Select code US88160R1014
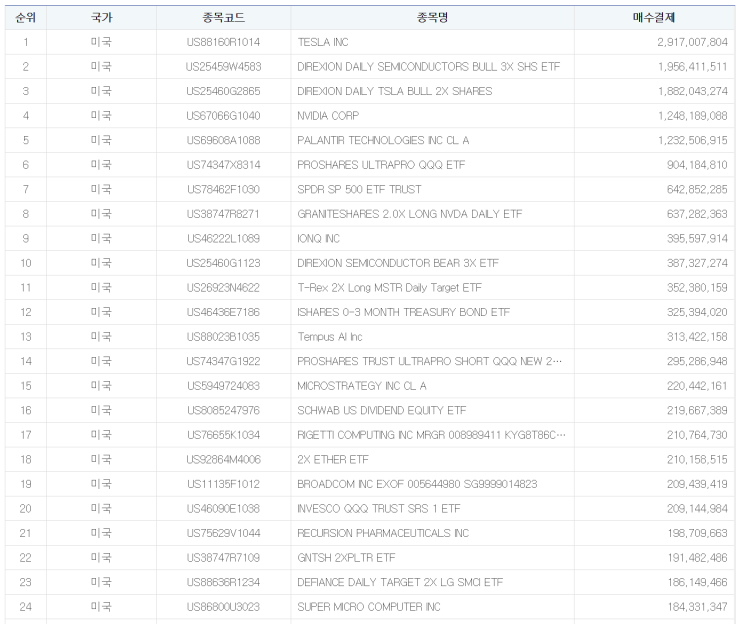This screenshot has height=624, width=743. (x=223, y=42)
